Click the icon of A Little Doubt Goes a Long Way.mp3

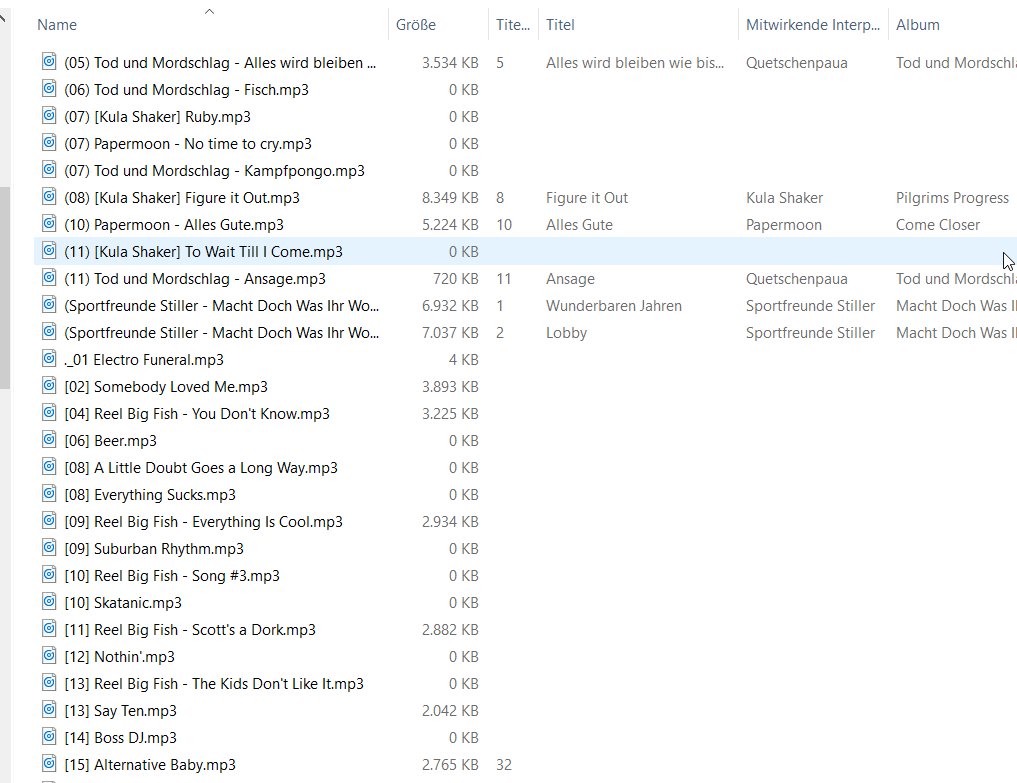coord(49,466)
